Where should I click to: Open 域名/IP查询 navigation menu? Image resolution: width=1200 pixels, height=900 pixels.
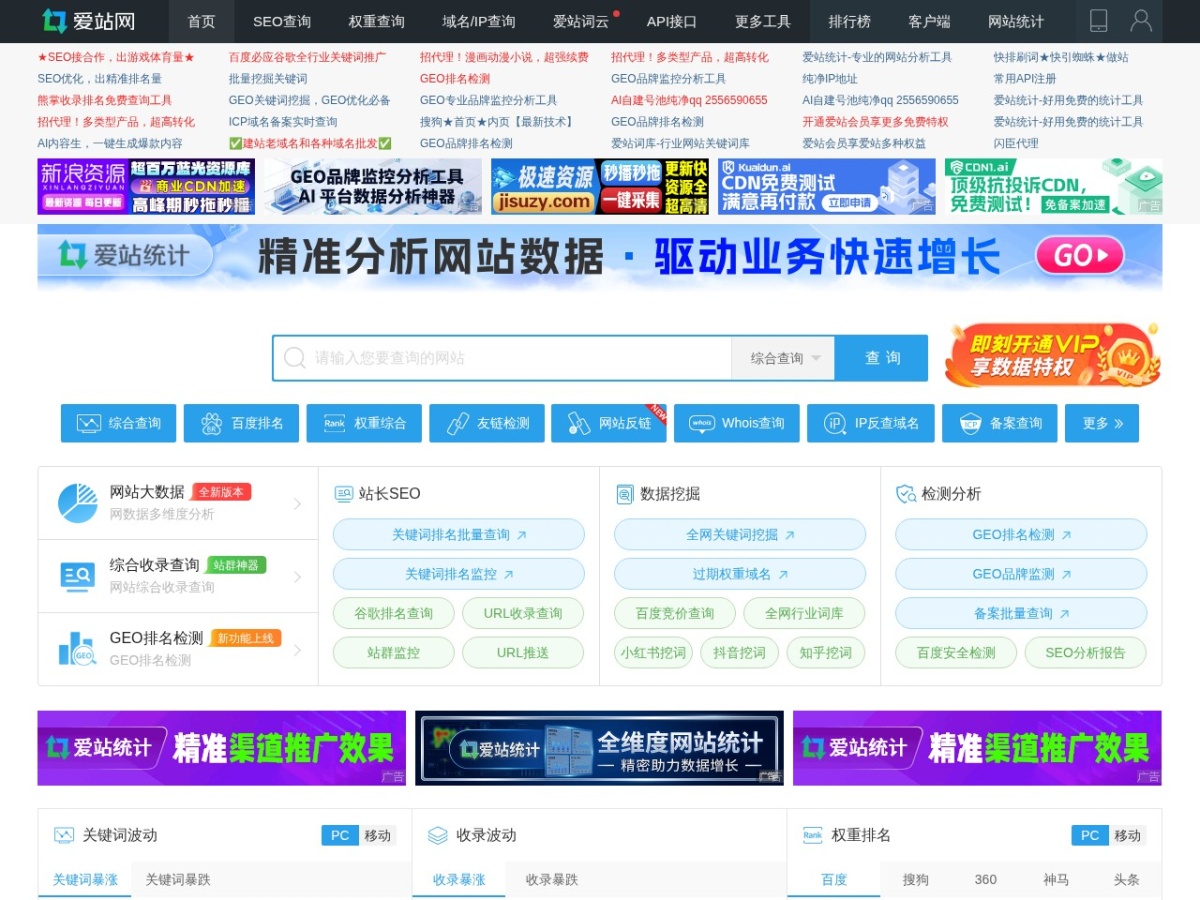pyautogui.click(x=479, y=21)
